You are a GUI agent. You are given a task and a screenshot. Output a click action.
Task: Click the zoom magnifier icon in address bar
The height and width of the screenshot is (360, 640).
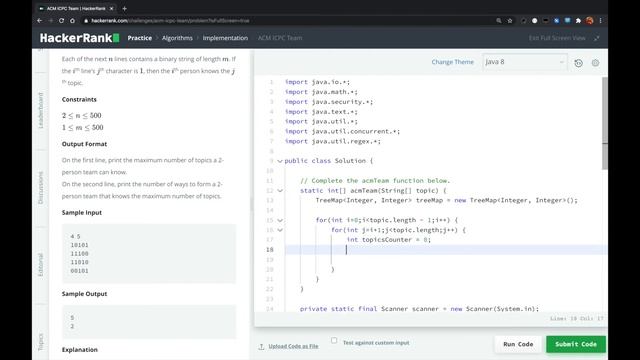(x=499, y=20)
